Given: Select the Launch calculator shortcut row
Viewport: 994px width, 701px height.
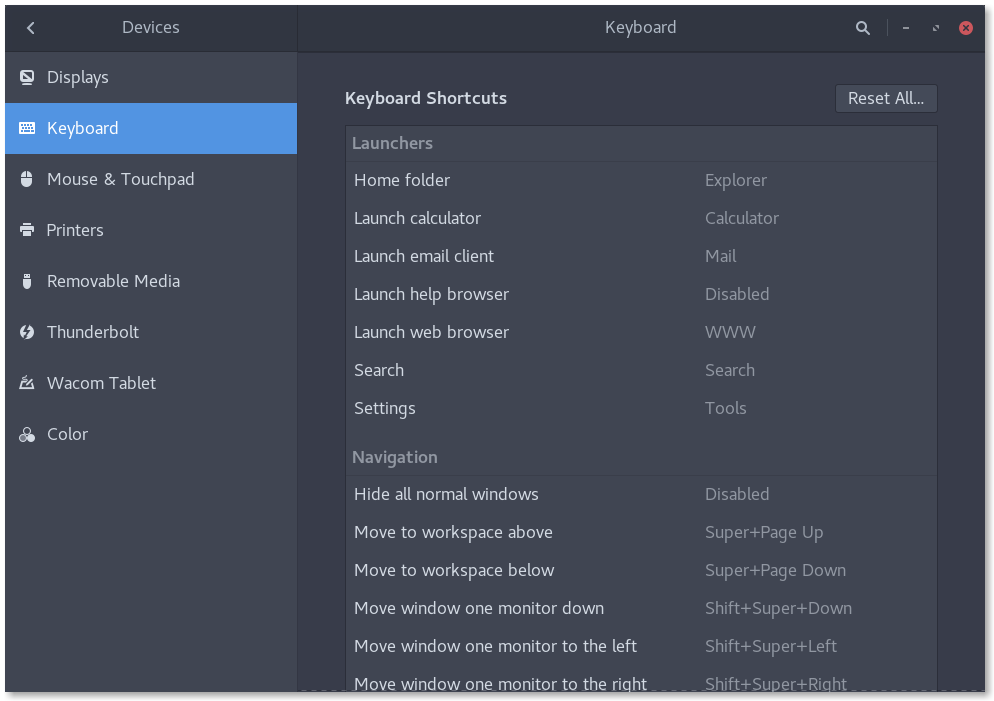Looking at the screenshot, I should (x=641, y=218).
